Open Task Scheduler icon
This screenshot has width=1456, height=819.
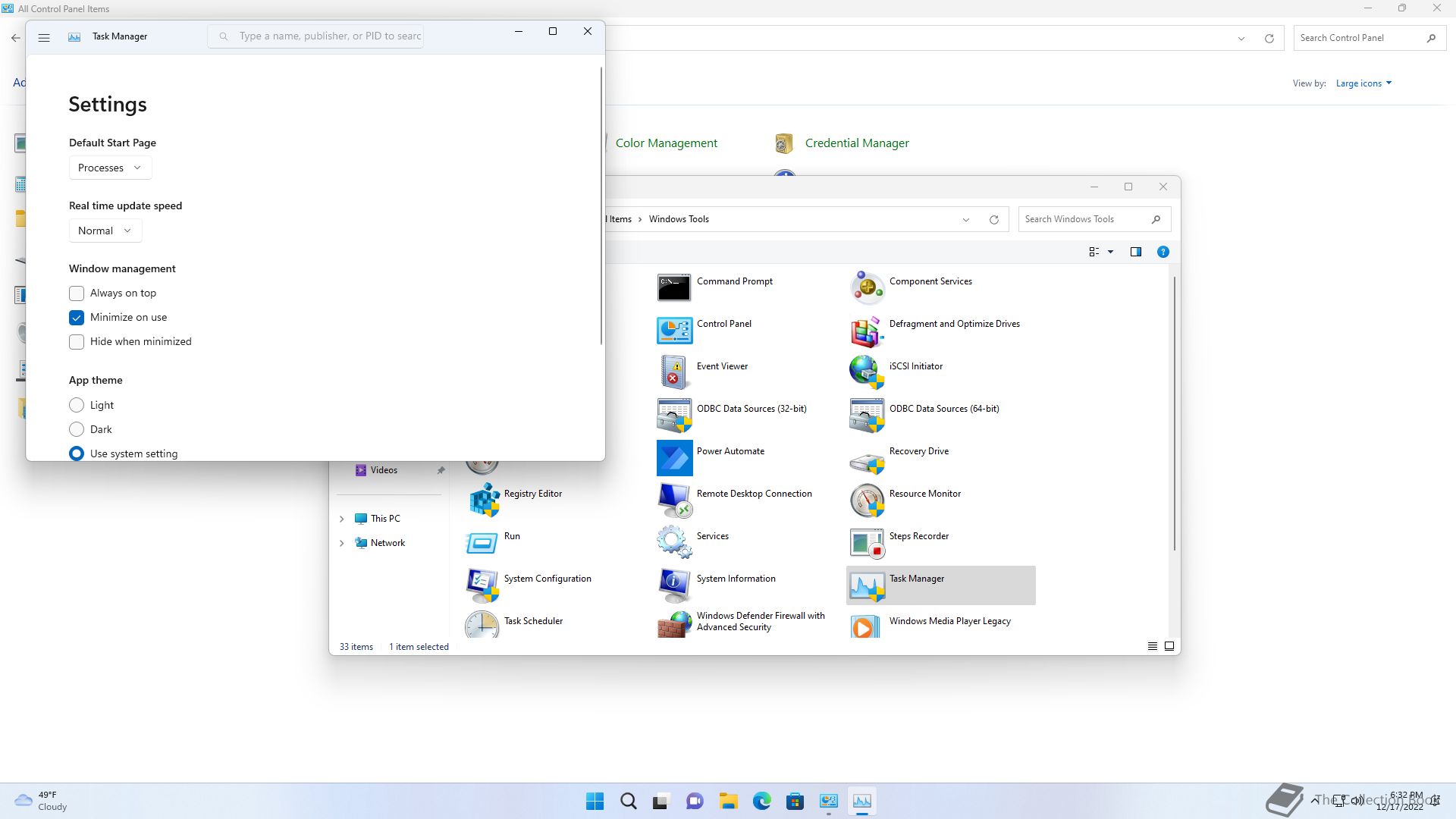point(483,625)
